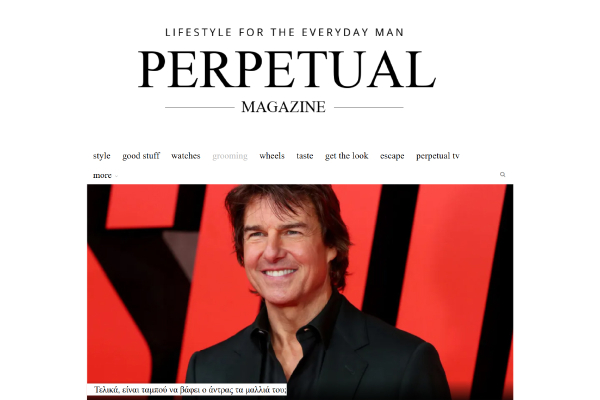
Task: Expand the more menu chevron
Action: (116, 176)
